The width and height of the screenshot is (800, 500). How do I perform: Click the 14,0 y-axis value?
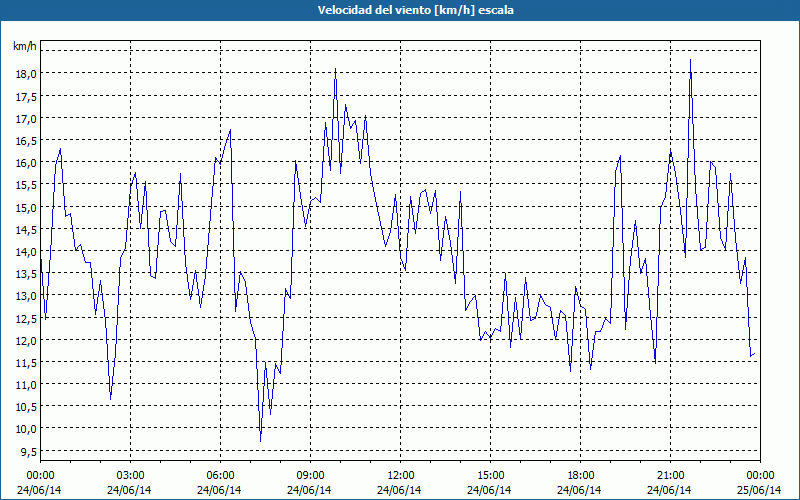tap(27, 252)
